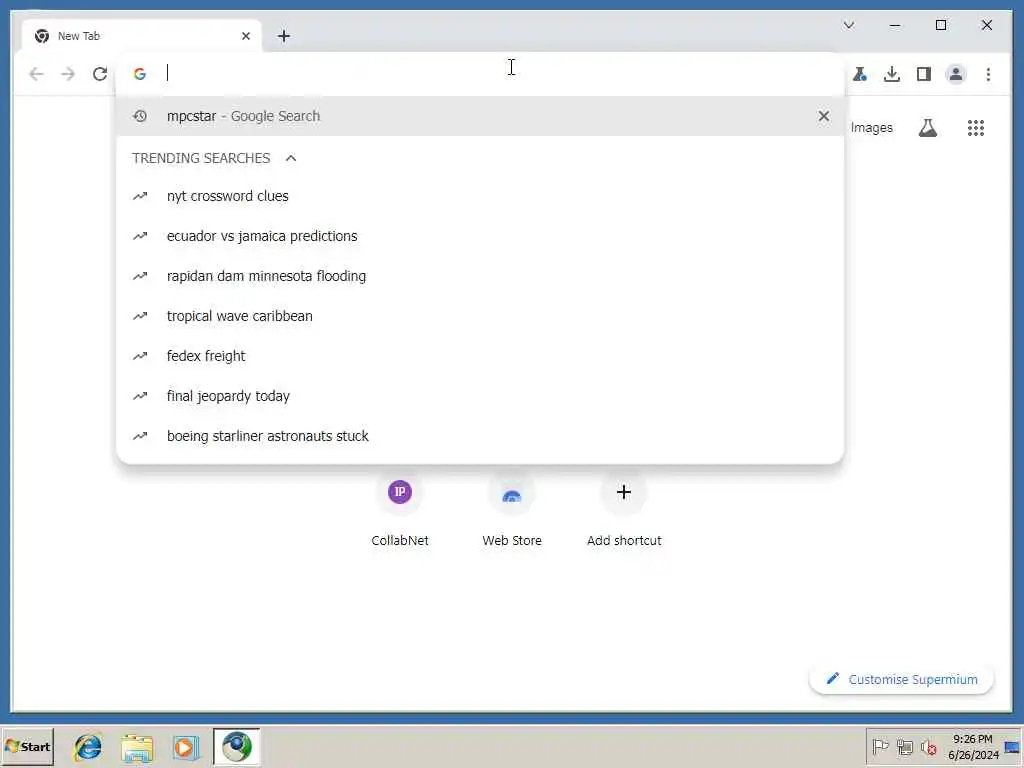This screenshot has height=768, width=1024.
Task: Click the Google icon in address bar
Action: tap(140, 74)
